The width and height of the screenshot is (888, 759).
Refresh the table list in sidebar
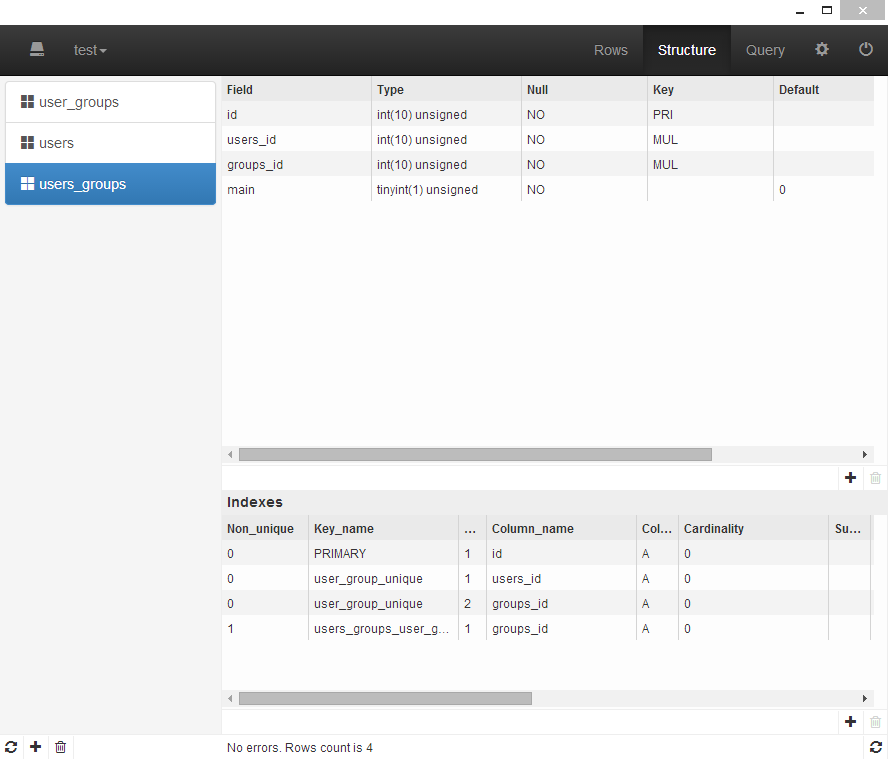(11, 747)
